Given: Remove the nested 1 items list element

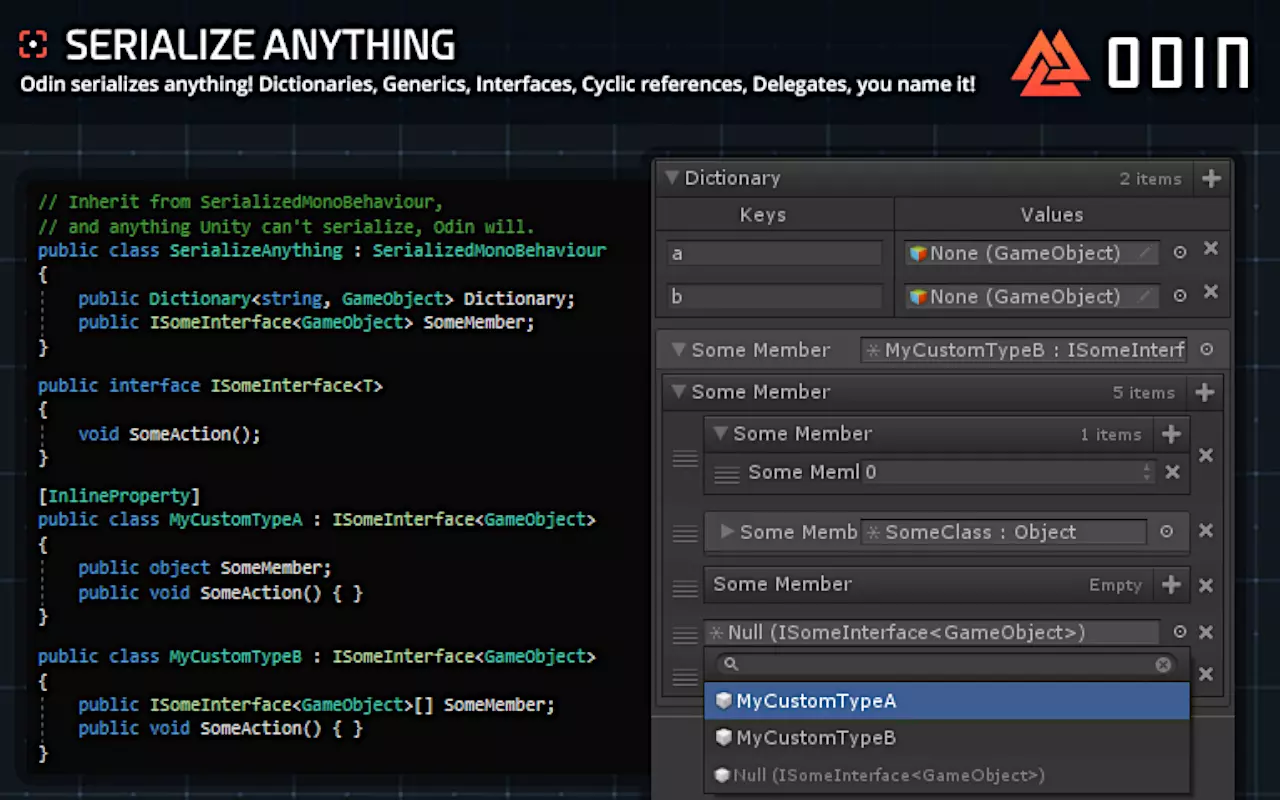Looking at the screenshot, I should click(x=1205, y=455).
